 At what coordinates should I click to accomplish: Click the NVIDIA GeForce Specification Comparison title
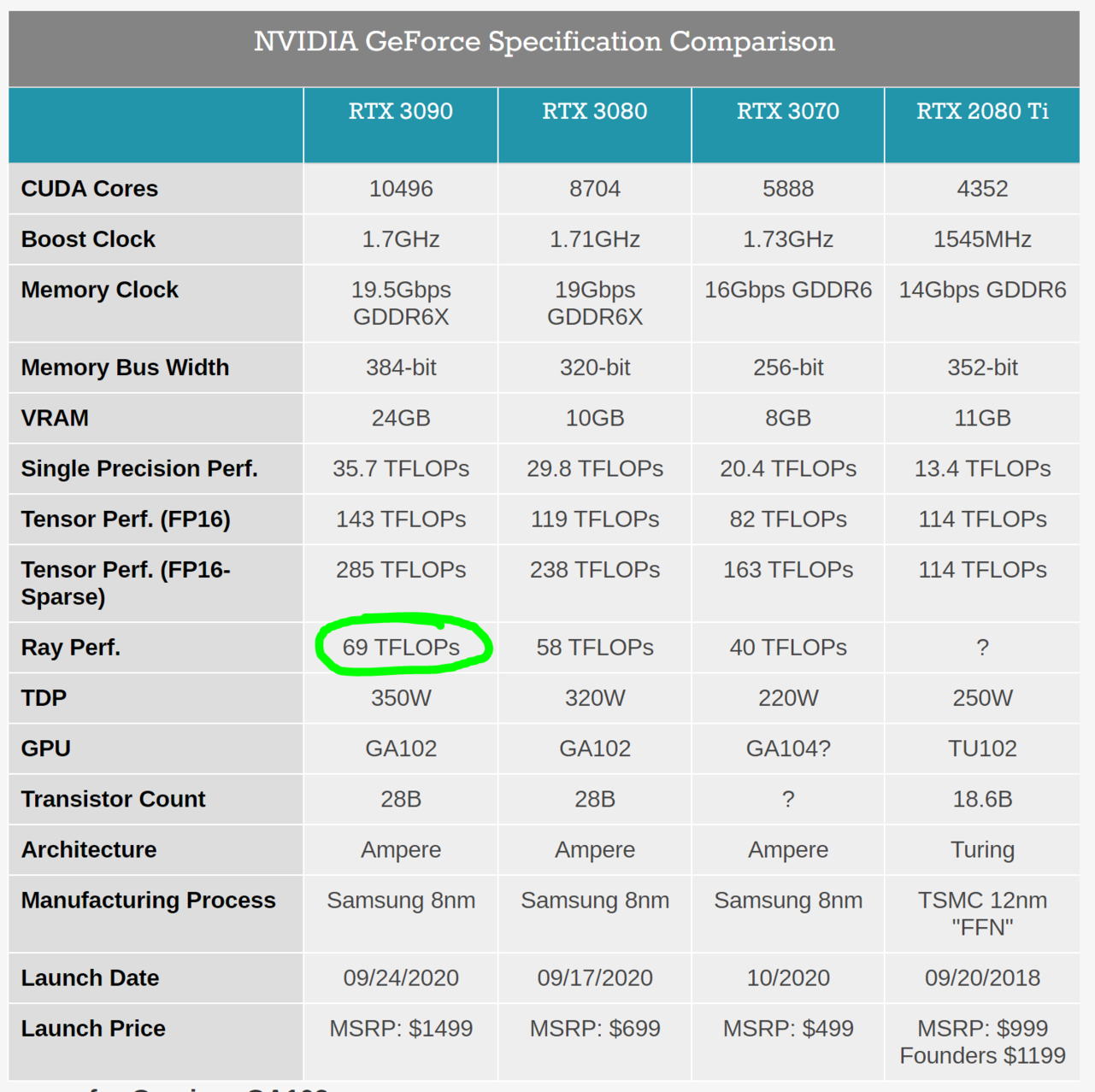pyautogui.click(x=544, y=42)
